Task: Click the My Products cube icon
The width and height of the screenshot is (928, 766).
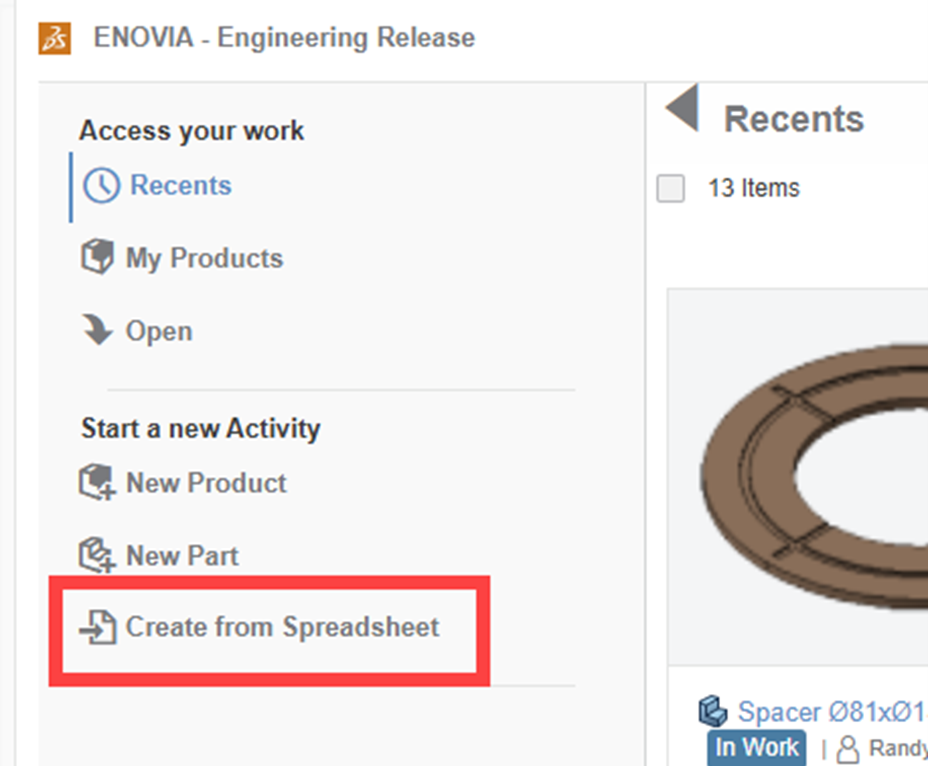Action: click(x=97, y=256)
